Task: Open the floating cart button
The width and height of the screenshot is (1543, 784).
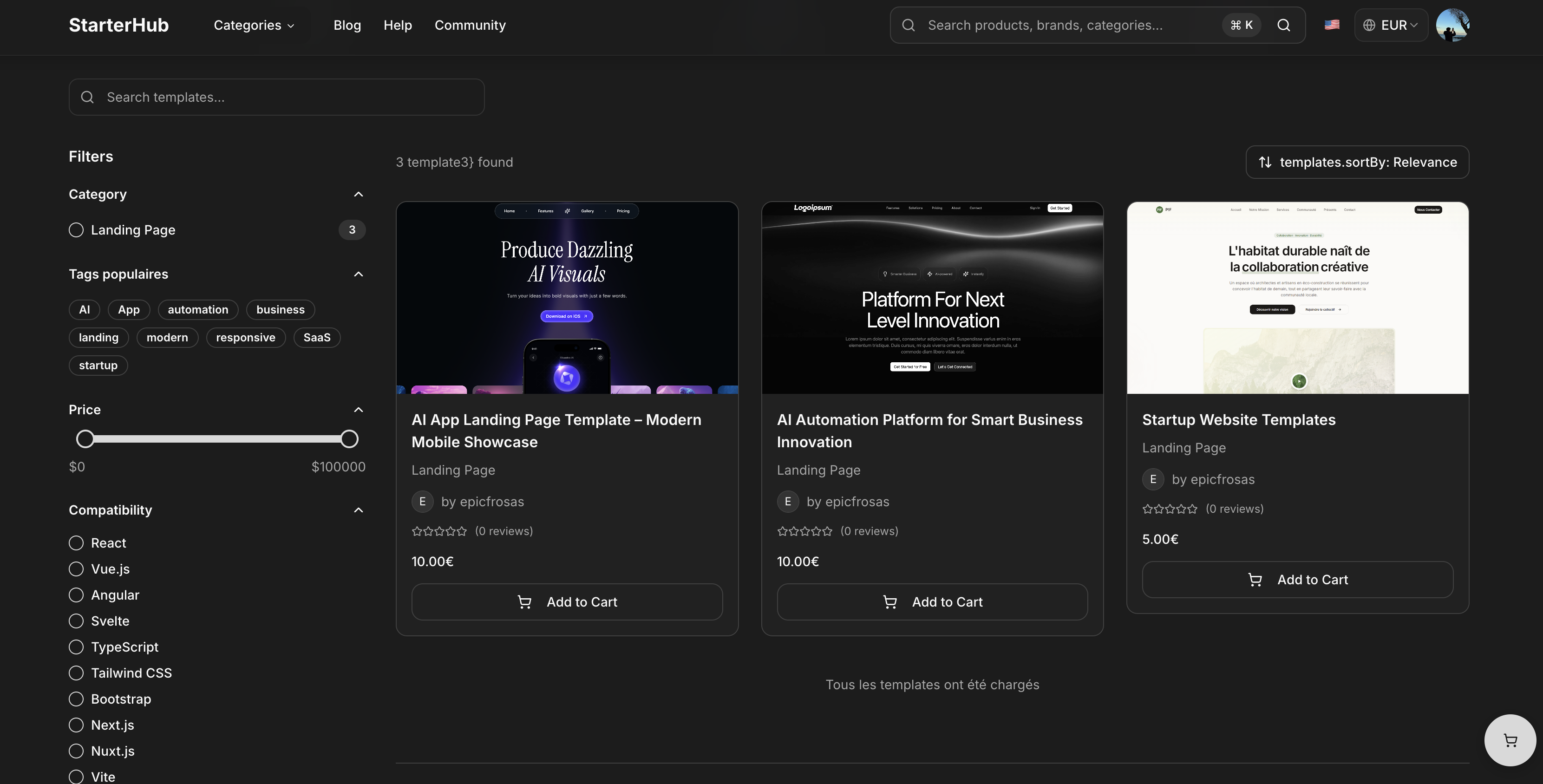Action: (x=1510, y=740)
